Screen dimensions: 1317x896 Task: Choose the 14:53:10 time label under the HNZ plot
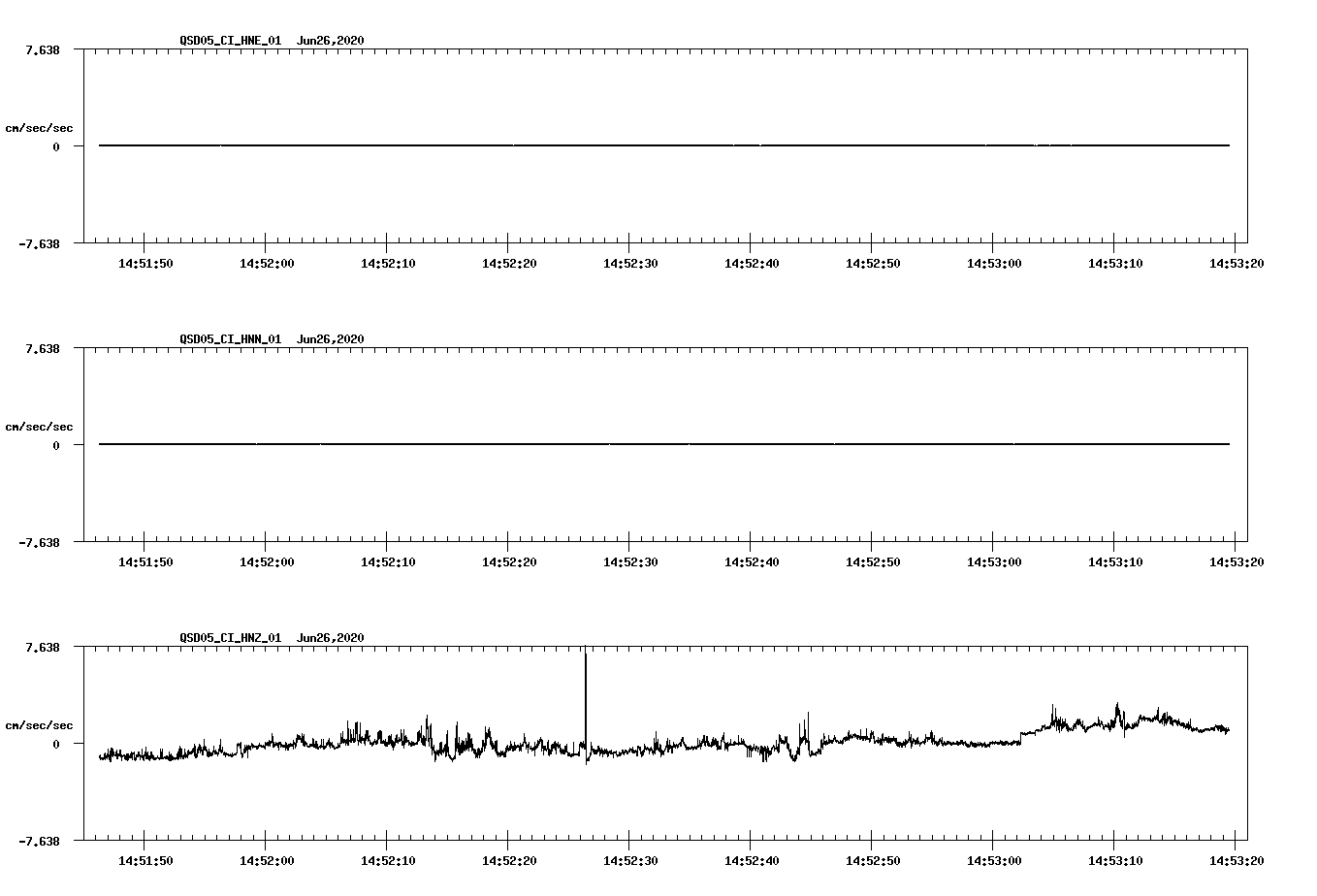tap(1115, 860)
